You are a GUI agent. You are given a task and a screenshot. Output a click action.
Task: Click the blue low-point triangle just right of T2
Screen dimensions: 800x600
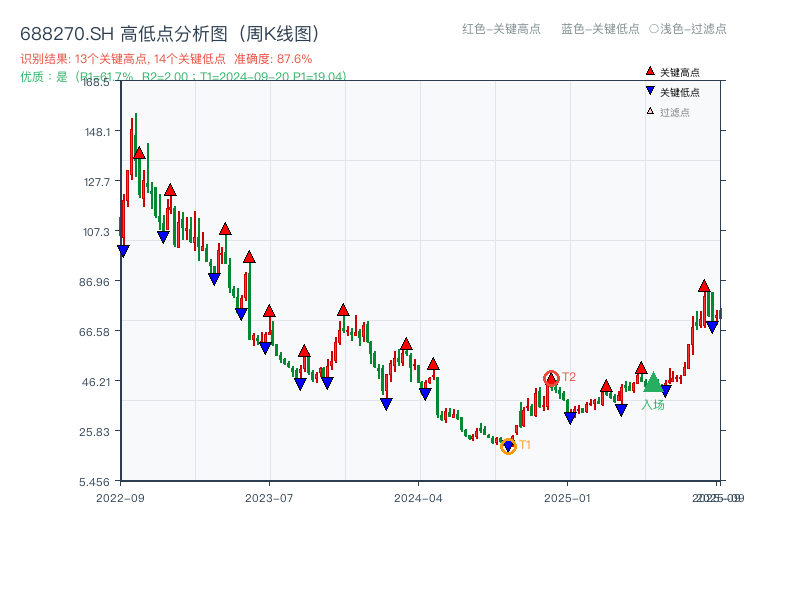(x=570, y=418)
